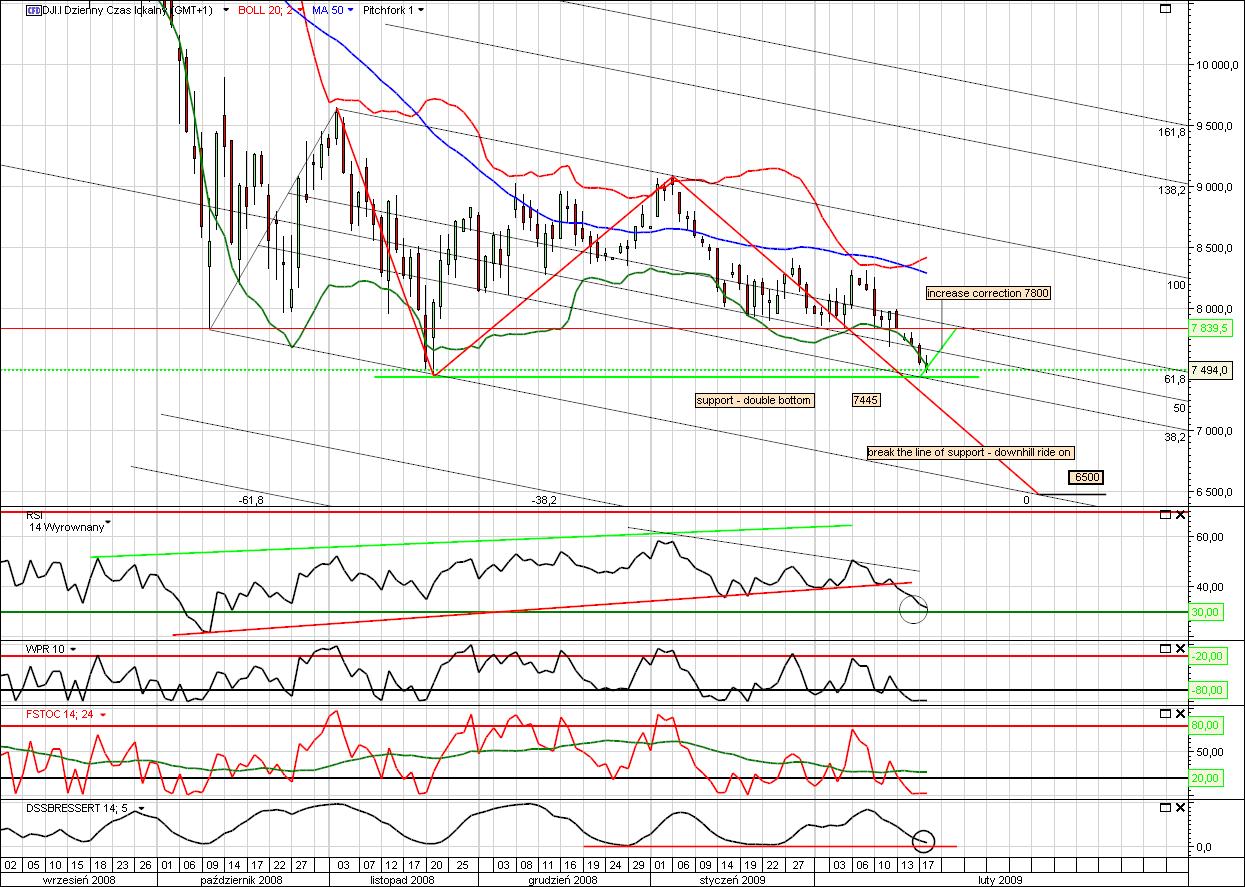The width and height of the screenshot is (1245, 887).
Task: Click the 'support - double bottom' label
Action: pos(754,400)
